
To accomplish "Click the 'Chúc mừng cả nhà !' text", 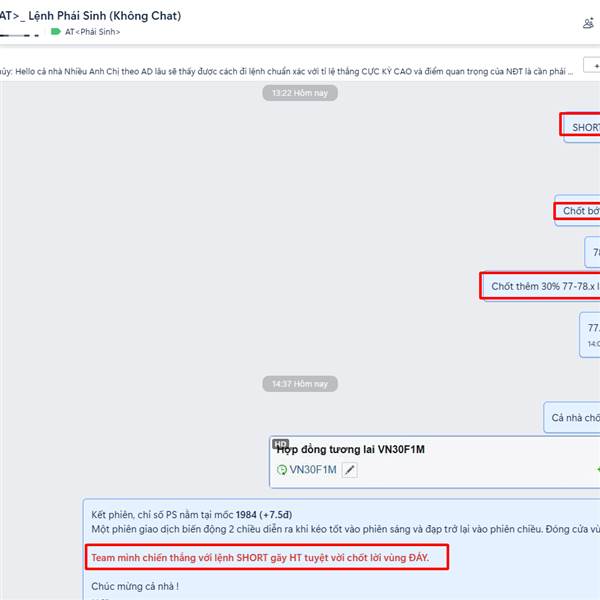I will (135, 586).
